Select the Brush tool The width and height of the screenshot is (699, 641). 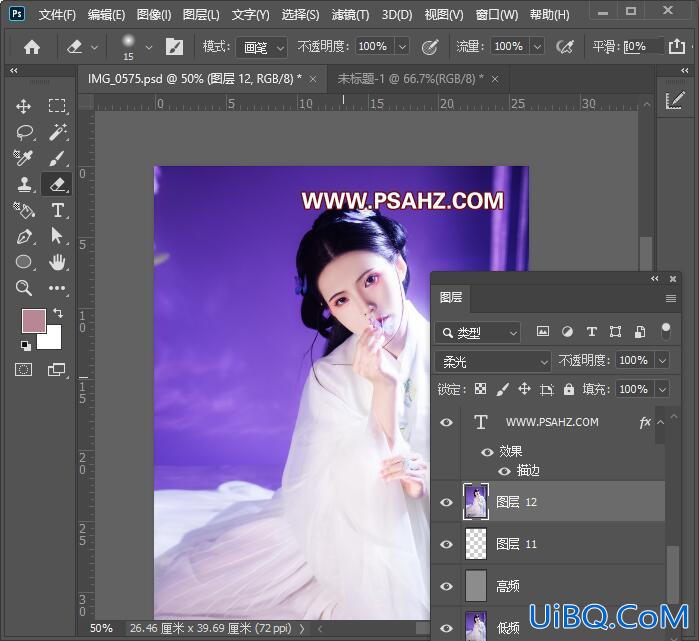58,158
